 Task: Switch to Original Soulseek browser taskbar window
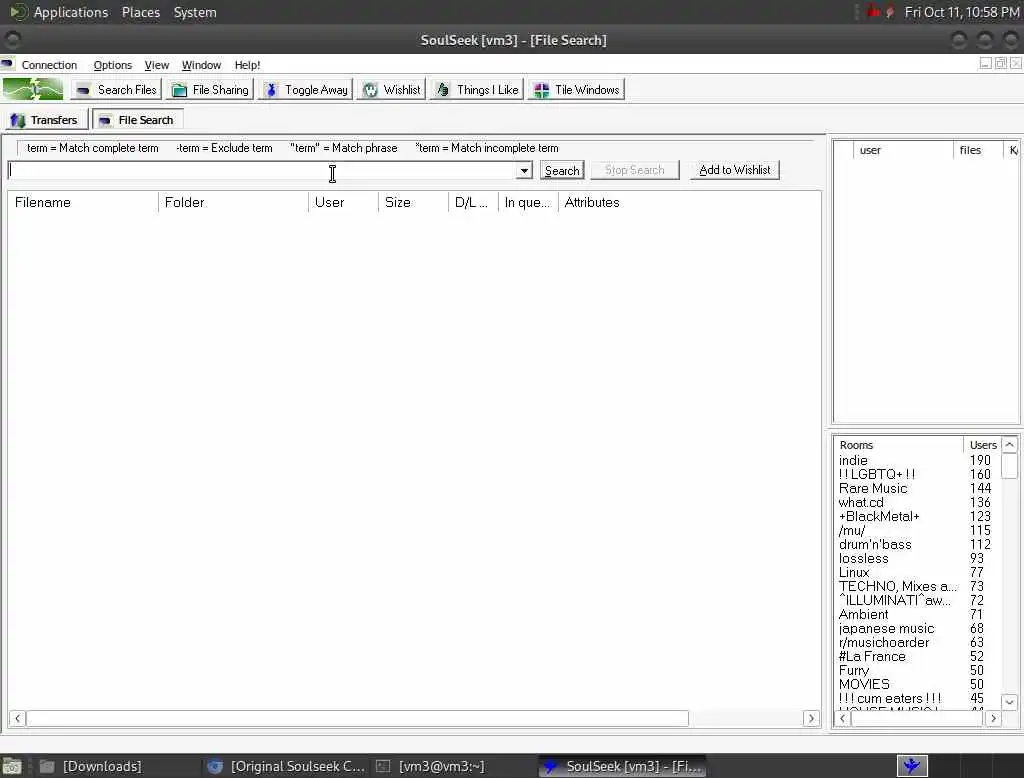[287, 766]
